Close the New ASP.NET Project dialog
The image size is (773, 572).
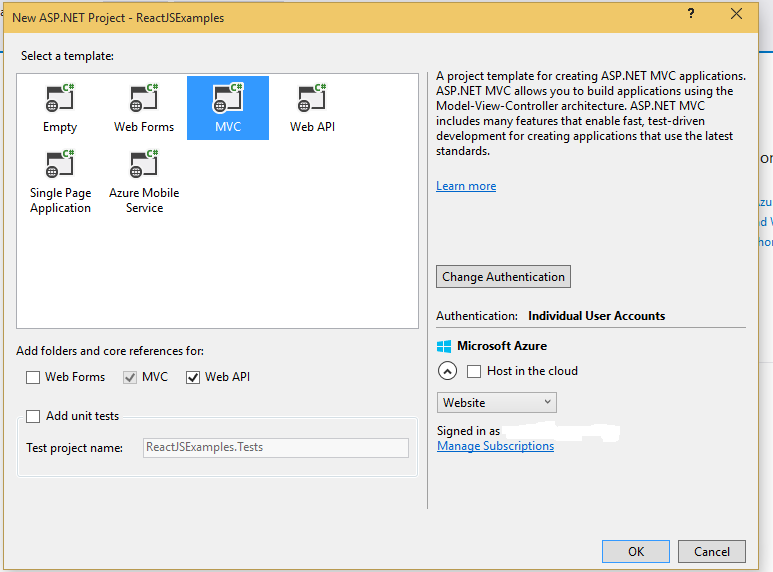click(x=736, y=14)
